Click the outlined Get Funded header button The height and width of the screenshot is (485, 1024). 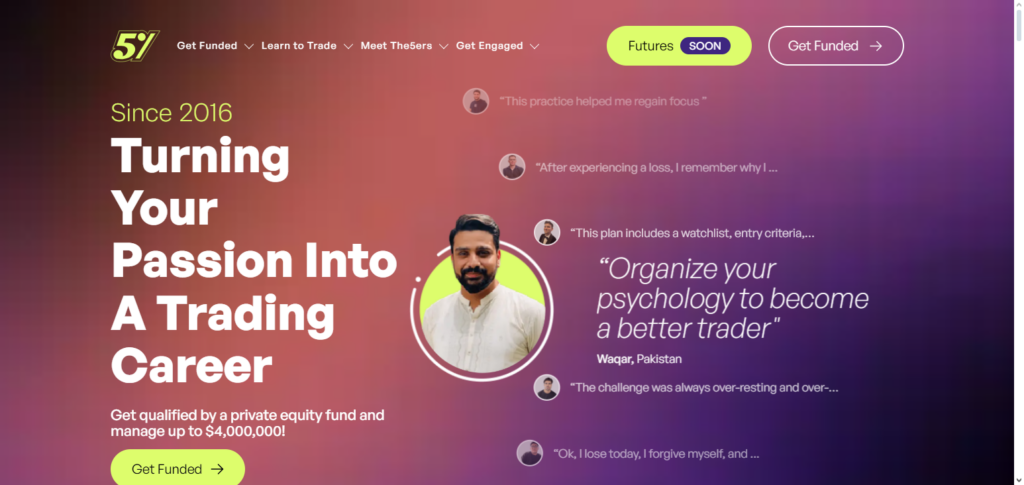click(836, 46)
